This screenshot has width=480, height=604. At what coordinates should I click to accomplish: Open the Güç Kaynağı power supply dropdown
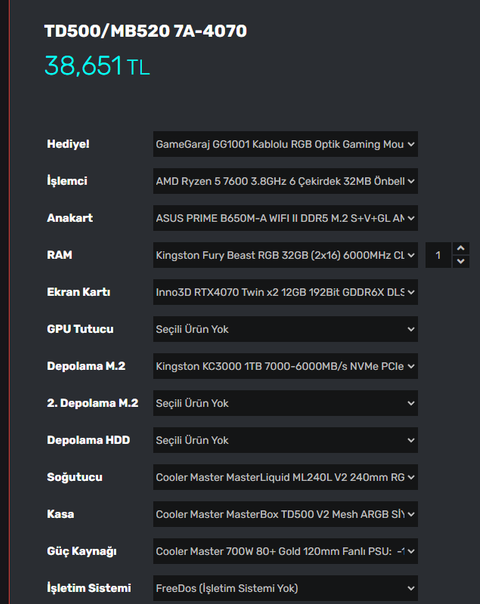point(285,551)
